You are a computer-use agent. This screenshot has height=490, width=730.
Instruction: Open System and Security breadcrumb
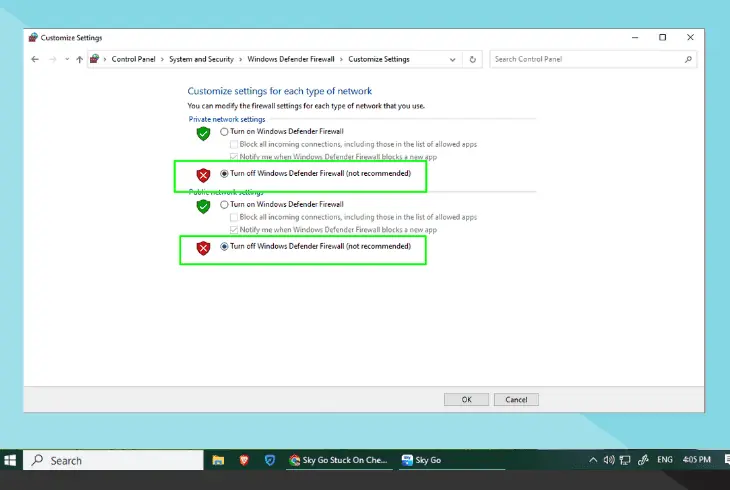(201, 59)
